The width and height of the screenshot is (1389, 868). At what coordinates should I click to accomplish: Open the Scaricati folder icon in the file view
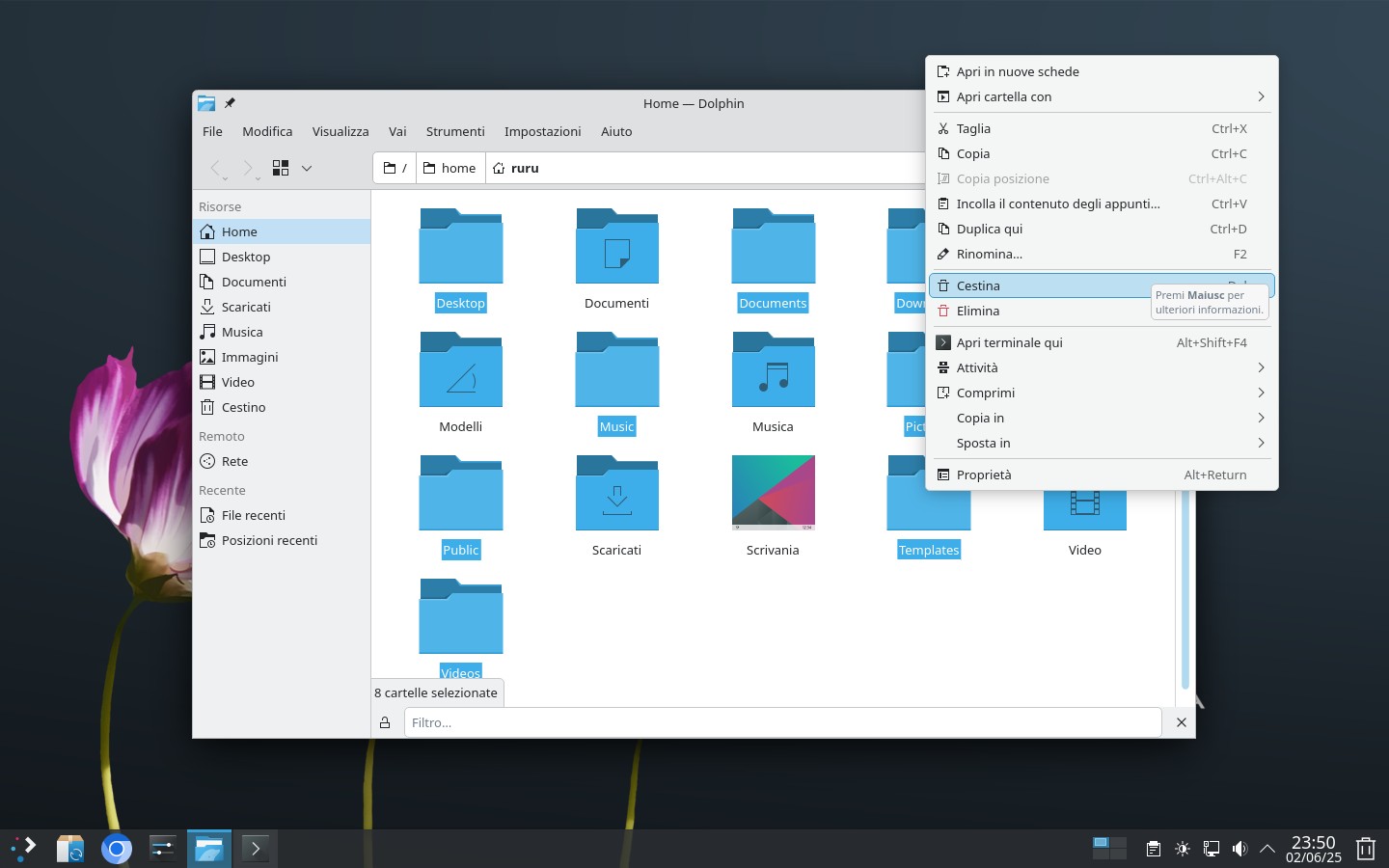coord(617,493)
